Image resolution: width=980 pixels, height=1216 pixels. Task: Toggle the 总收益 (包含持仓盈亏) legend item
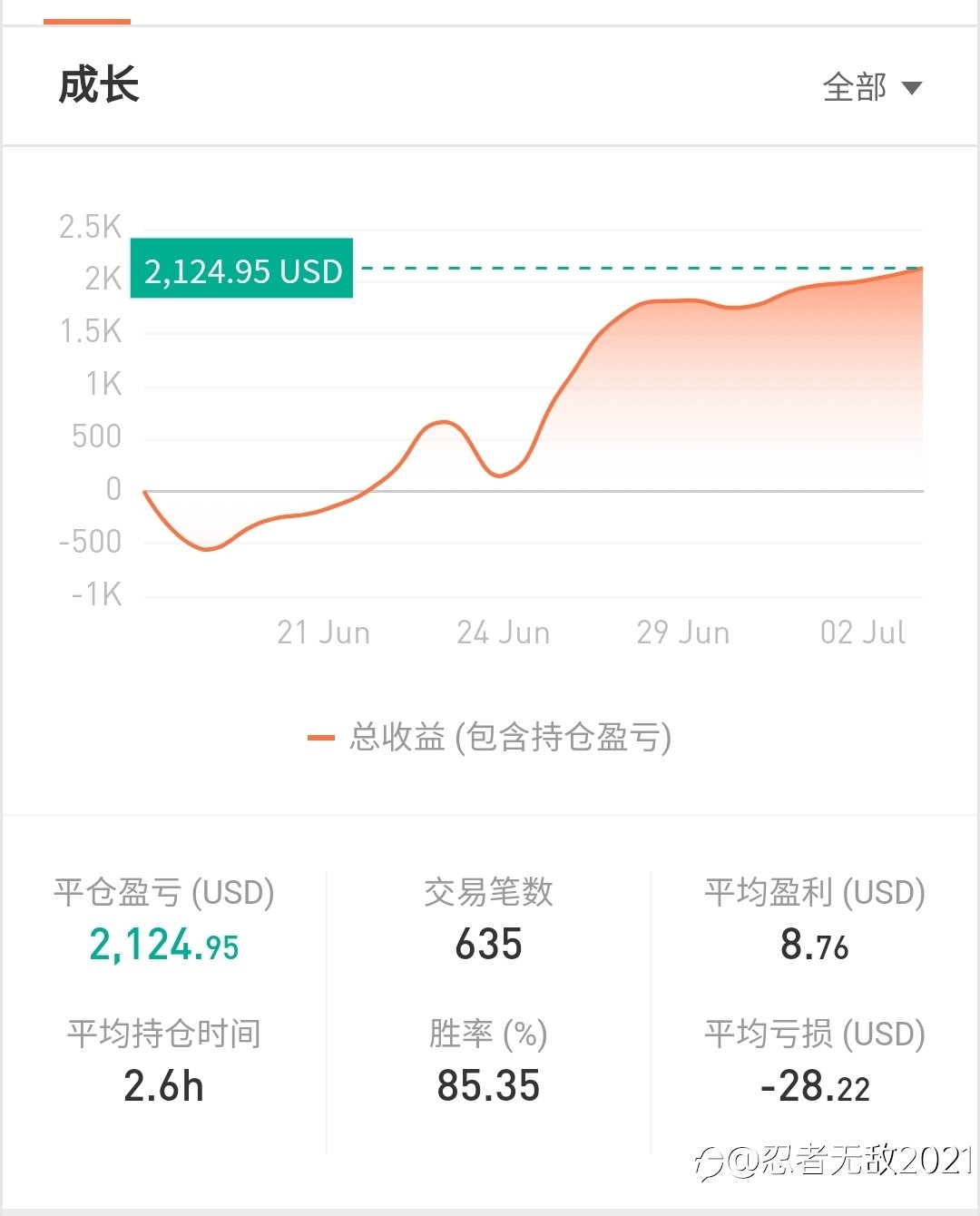coord(490,737)
